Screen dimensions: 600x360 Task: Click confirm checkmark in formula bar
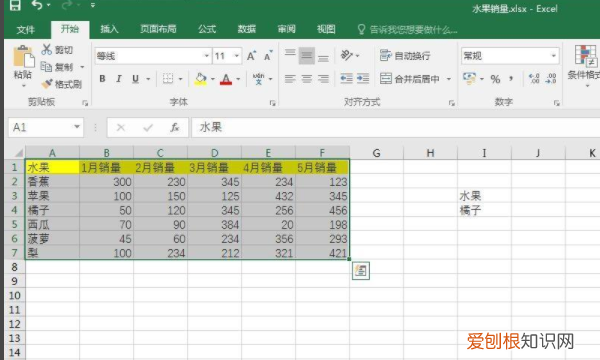(148, 127)
